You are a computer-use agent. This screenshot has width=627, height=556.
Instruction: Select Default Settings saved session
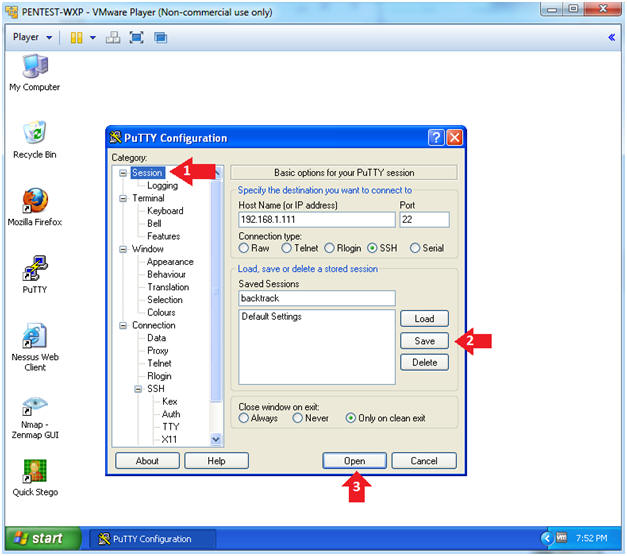point(272,317)
